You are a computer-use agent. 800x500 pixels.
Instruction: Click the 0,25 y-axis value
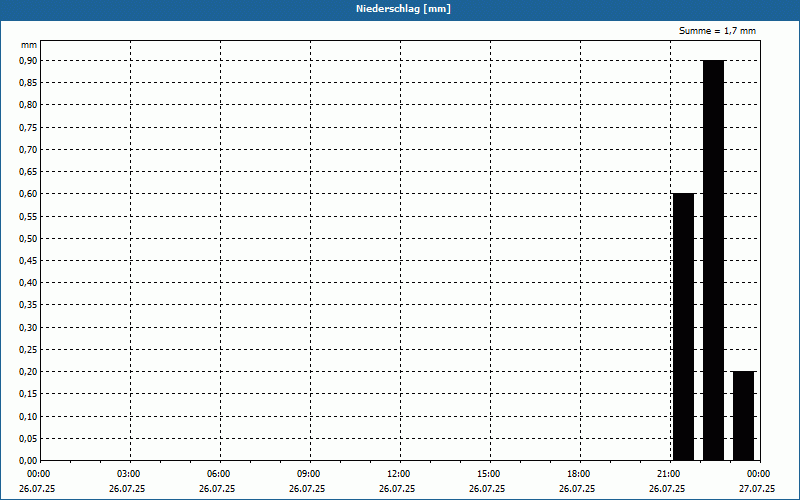click(x=28, y=349)
